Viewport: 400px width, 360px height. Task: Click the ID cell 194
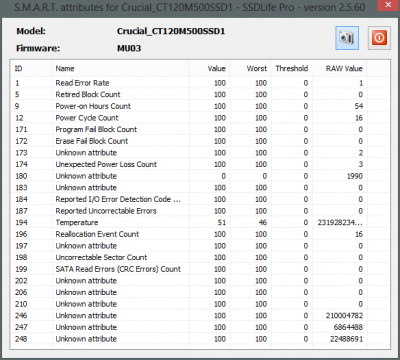(21, 222)
